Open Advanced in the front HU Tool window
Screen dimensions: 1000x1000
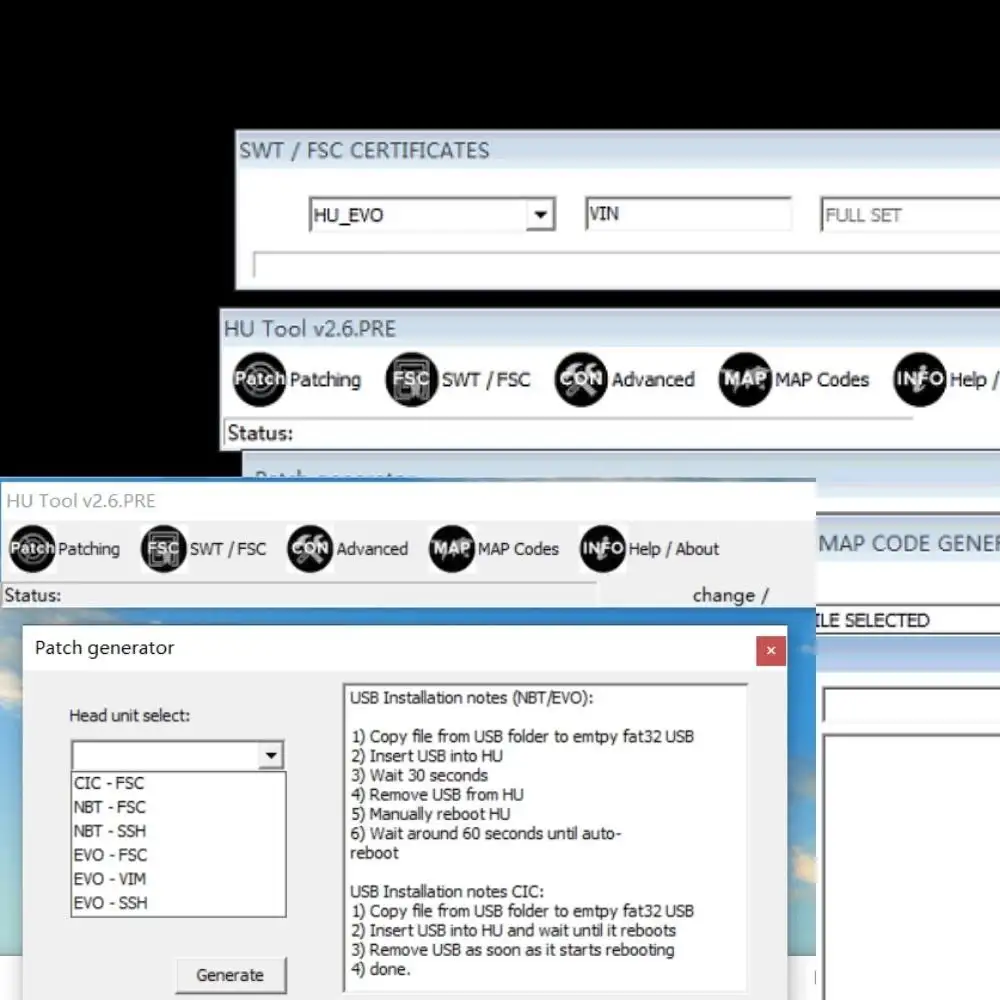(x=348, y=548)
